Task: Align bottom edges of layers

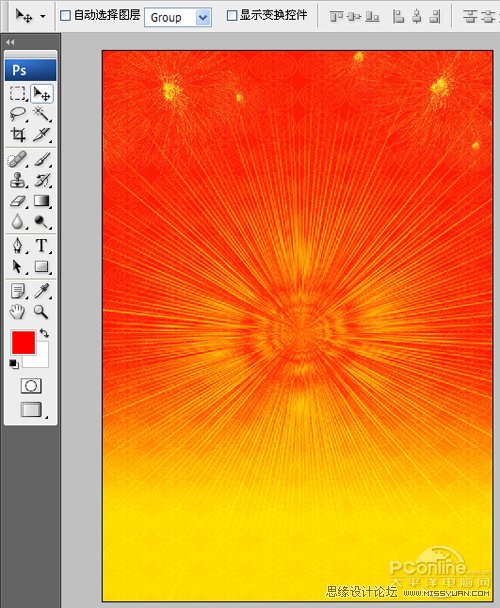Action: pos(372,16)
